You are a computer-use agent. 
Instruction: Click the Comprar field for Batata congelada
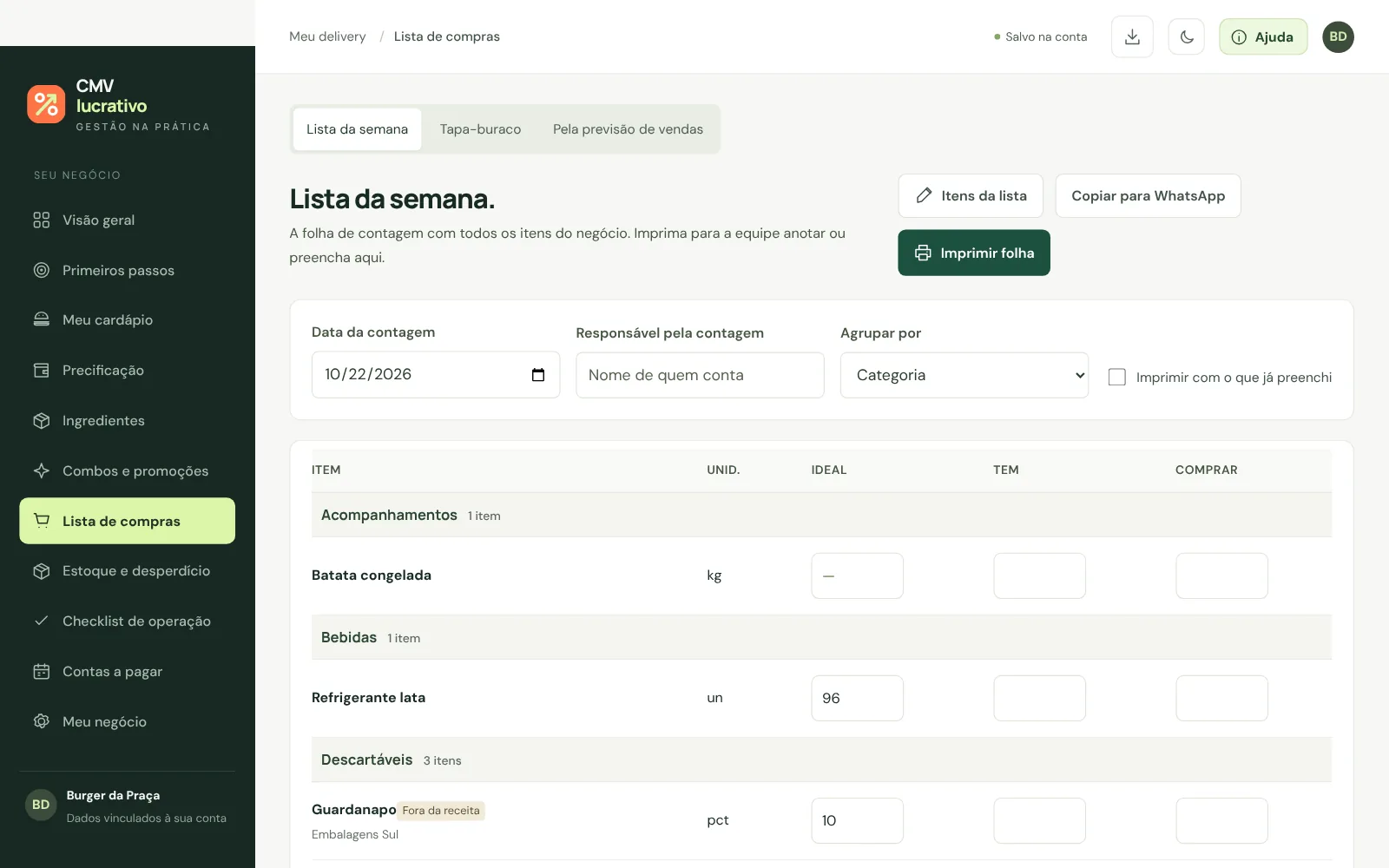point(1221,575)
